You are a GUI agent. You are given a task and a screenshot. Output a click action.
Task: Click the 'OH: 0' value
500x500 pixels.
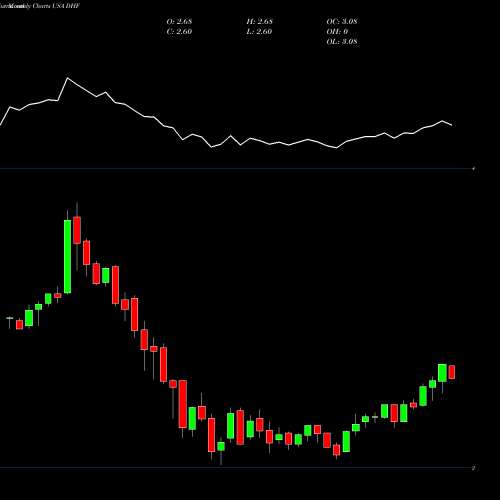point(337,32)
